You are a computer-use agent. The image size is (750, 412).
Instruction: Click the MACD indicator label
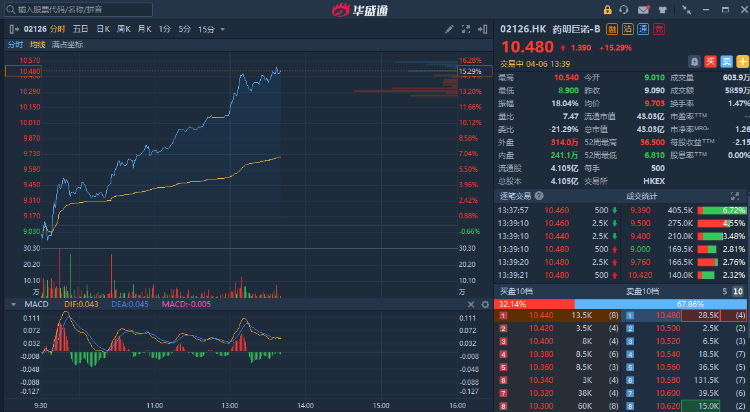36,304
